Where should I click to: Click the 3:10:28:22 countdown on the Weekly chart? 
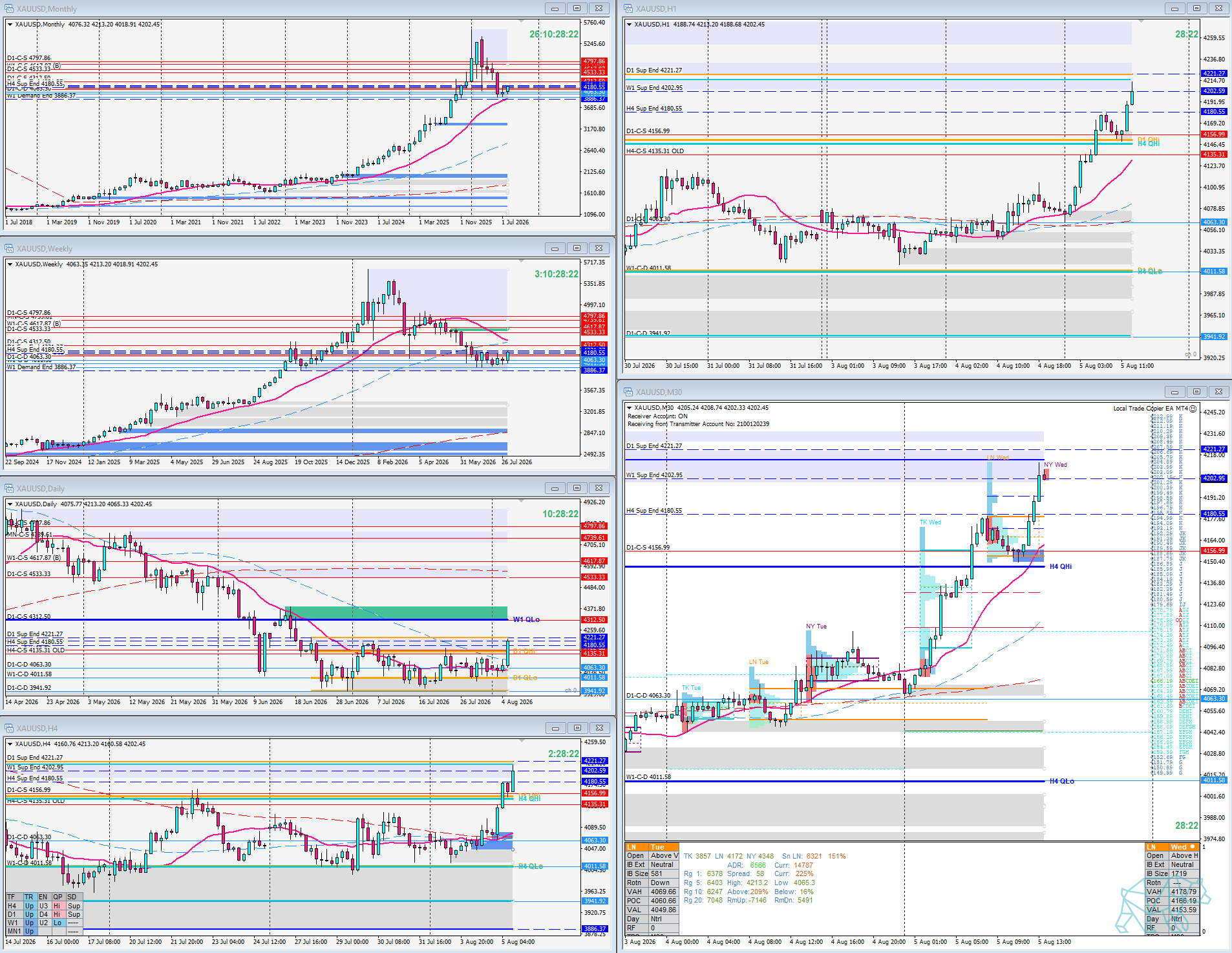pyautogui.click(x=557, y=274)
